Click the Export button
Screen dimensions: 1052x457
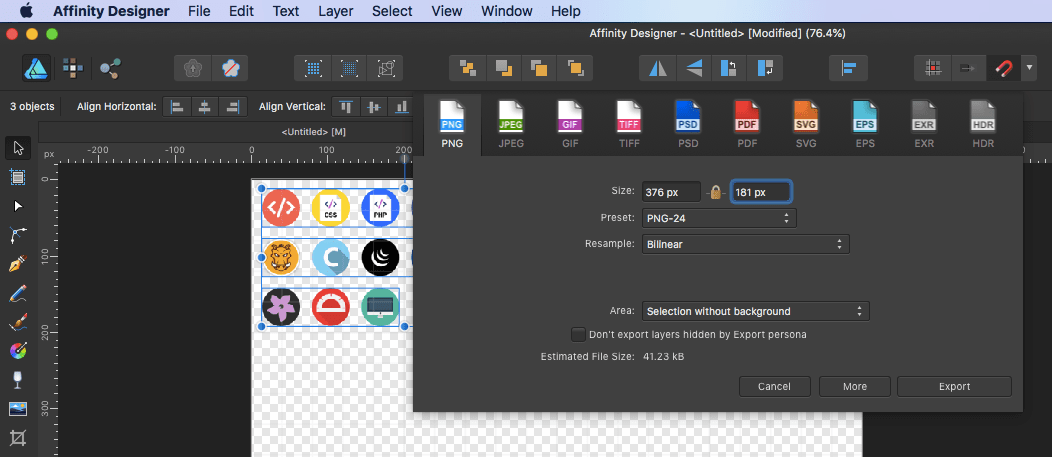tap(953, 386)
